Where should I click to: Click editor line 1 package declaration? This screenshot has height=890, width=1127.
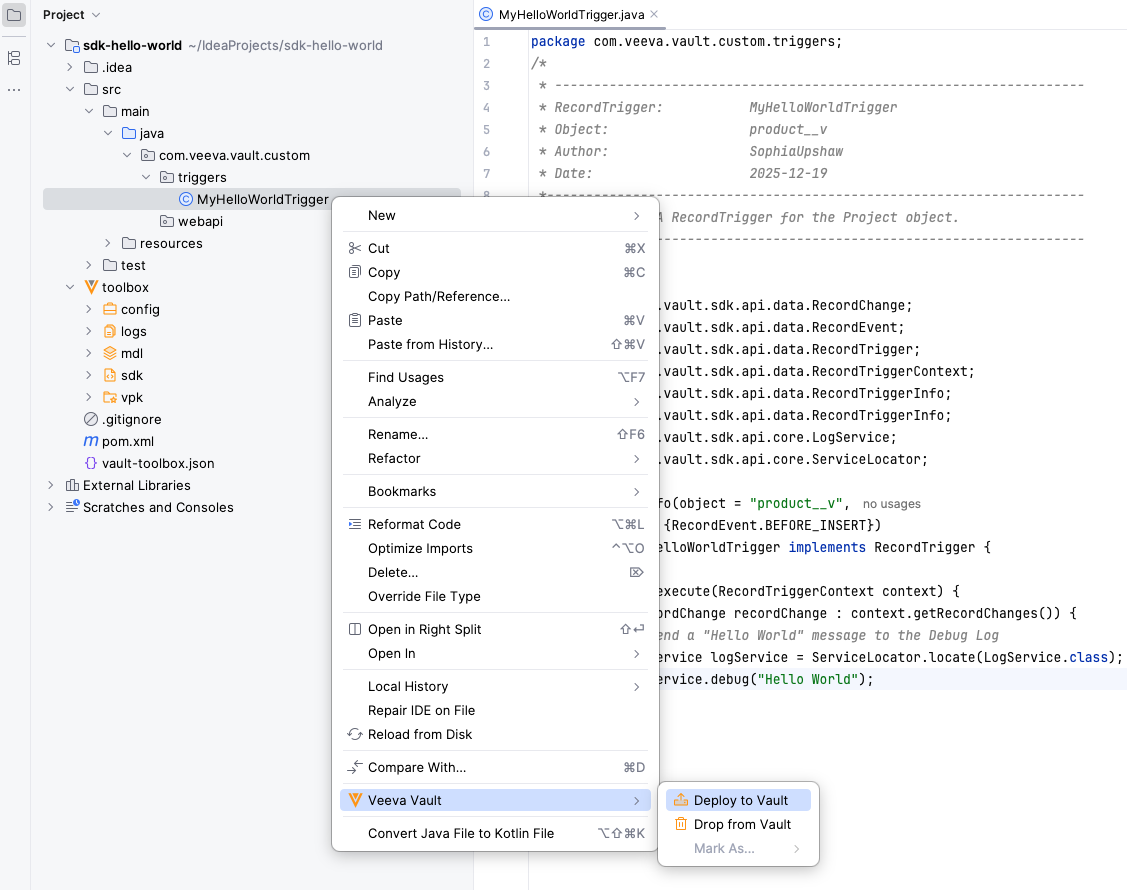click(686, 42)
